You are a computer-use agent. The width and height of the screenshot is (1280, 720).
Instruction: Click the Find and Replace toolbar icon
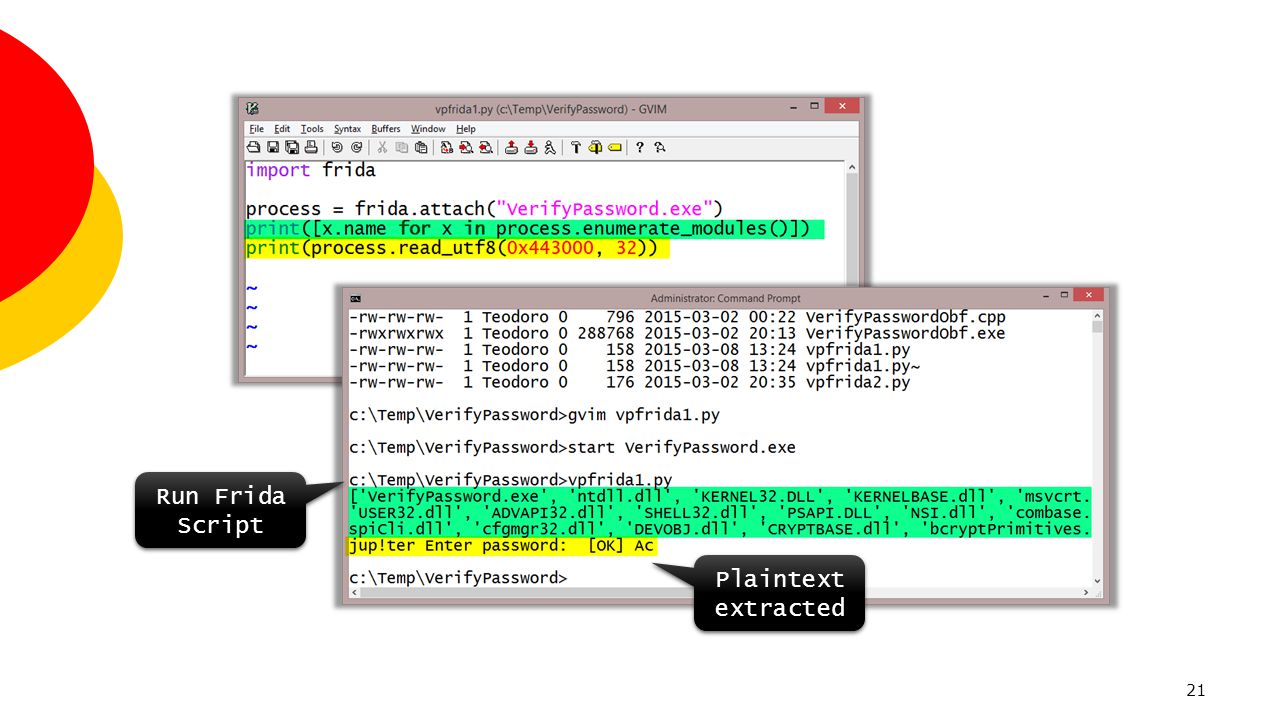coord(447,147)
